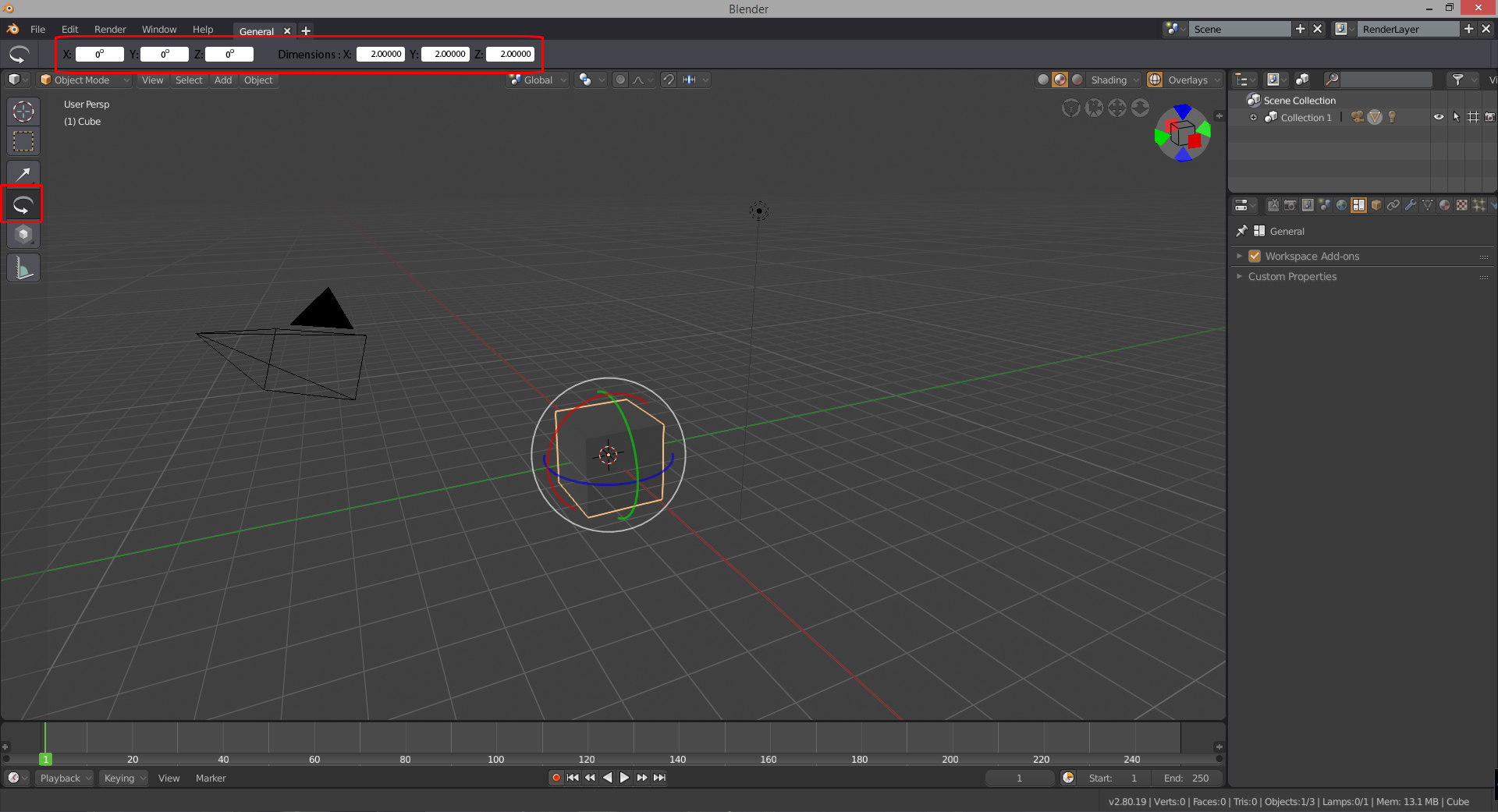1498x812 pixels.
Task: Open the Keying popover button
Action: click(x=123, y=778)
